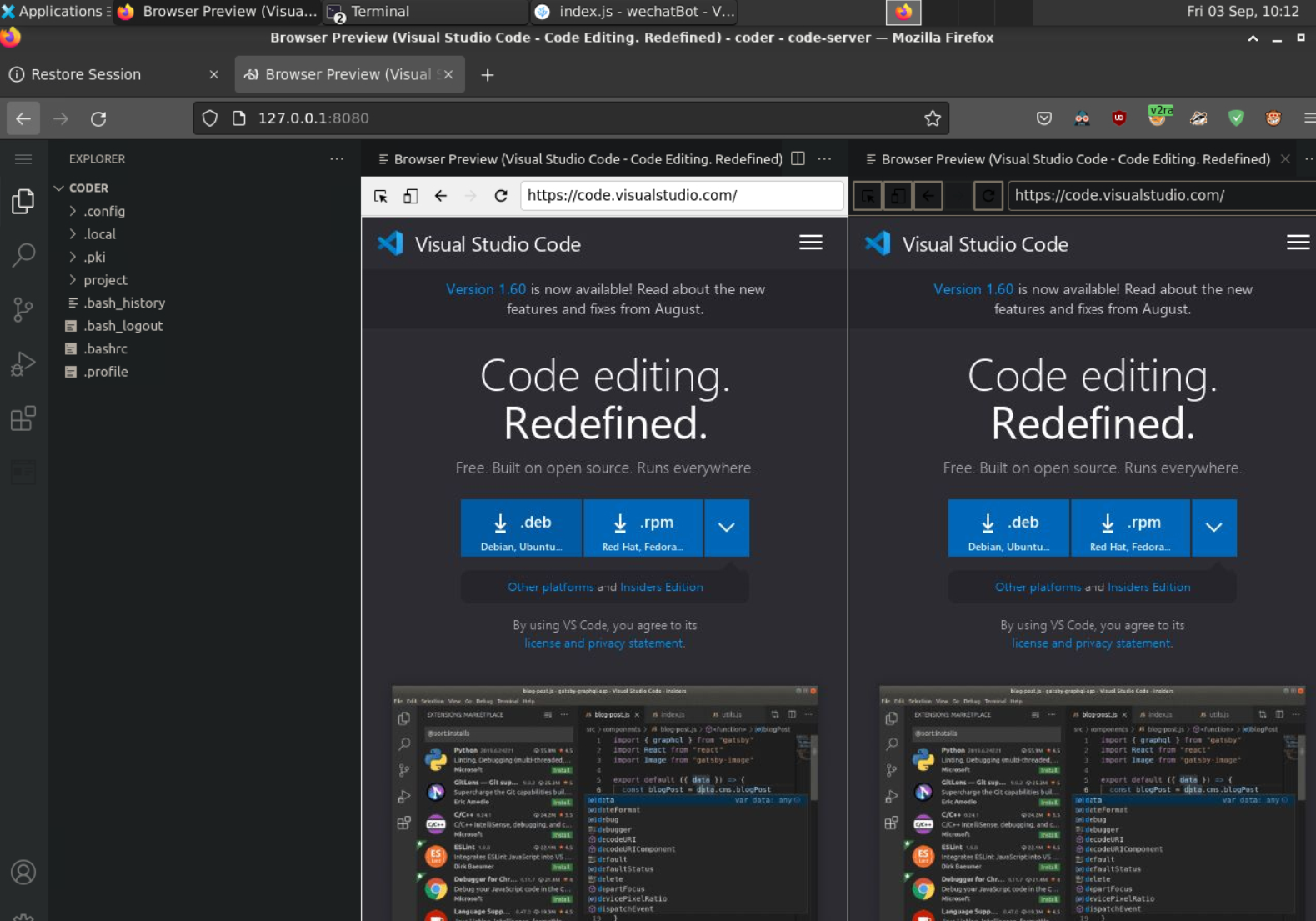1316x921 pixels.
Task: Click inspect element icon in right preview toolbar
Action: coord(868,196)
